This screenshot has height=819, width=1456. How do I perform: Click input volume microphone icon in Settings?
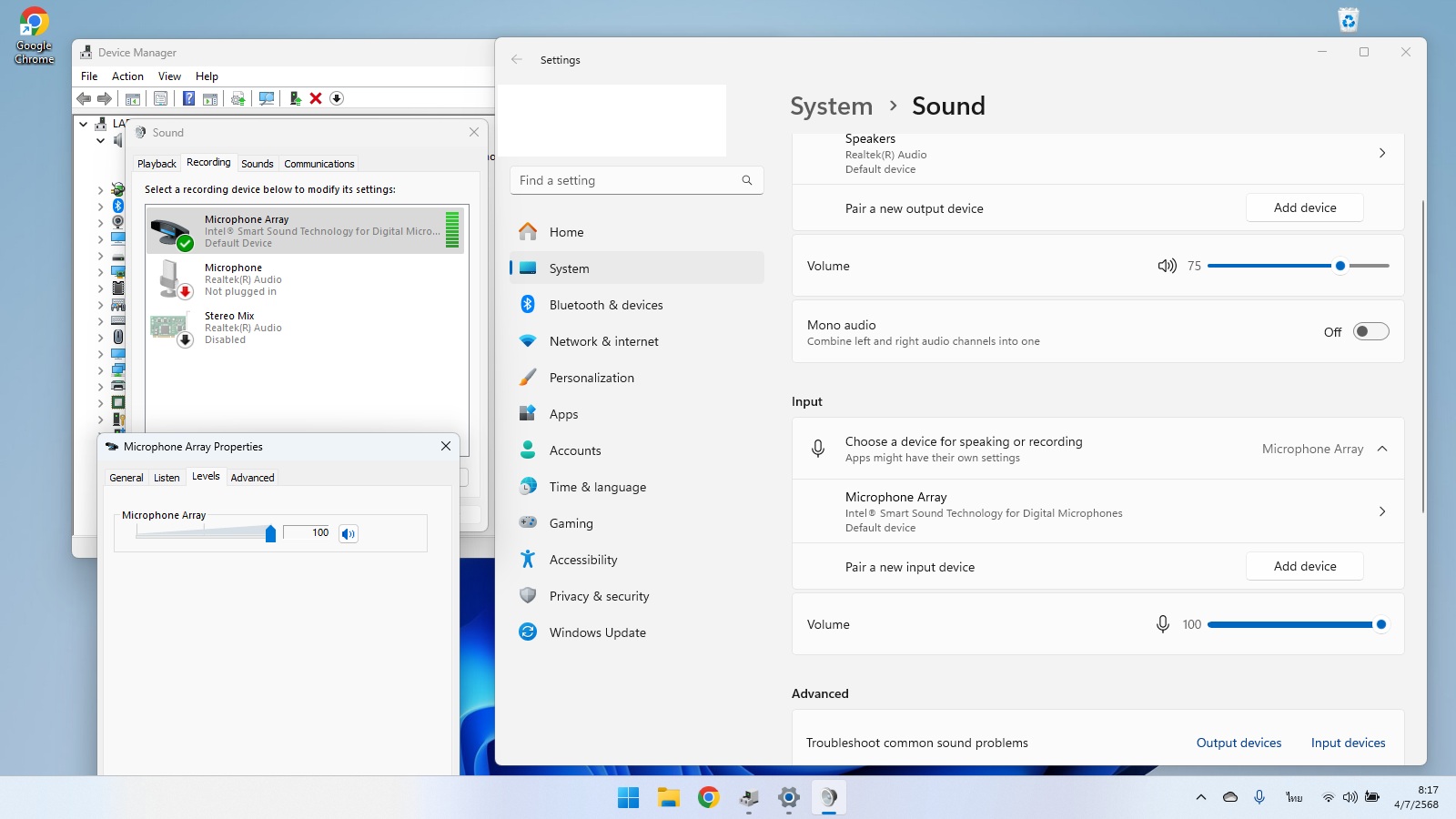coord(1162,624)
